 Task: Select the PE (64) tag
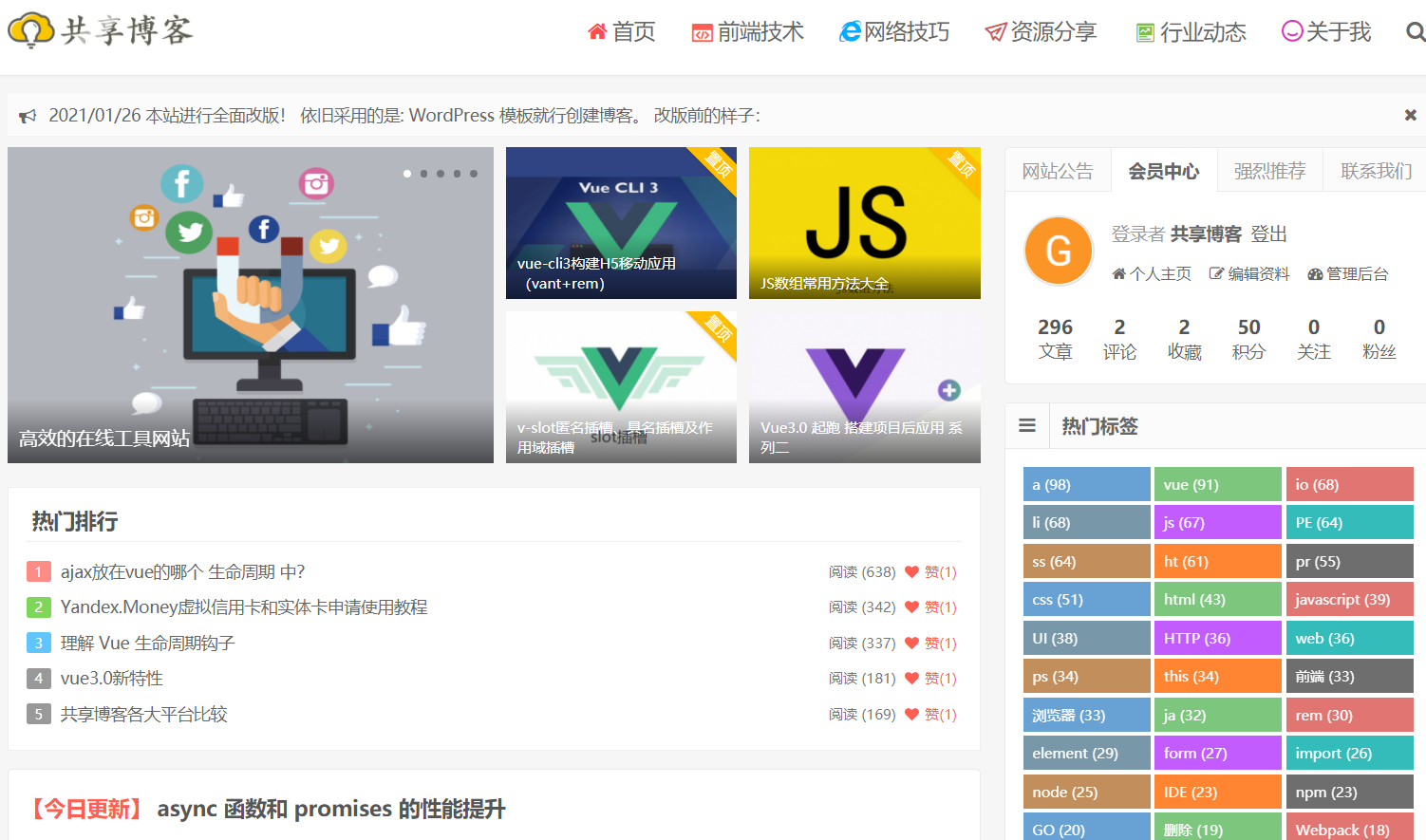pyautogui.click(x=1350, y=522)
